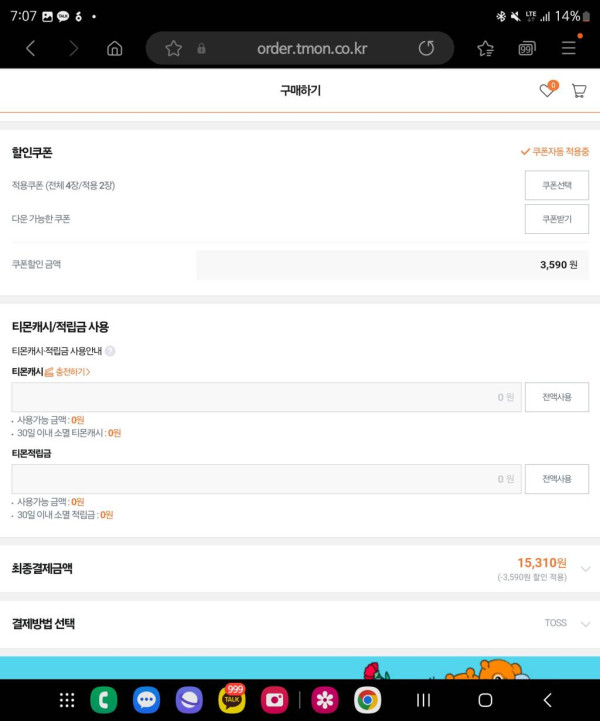Viewport: 600px width, 721px height.
Task: Bookmark page with star in address bar
Action: pyautogui.click(x=173, y=48)
